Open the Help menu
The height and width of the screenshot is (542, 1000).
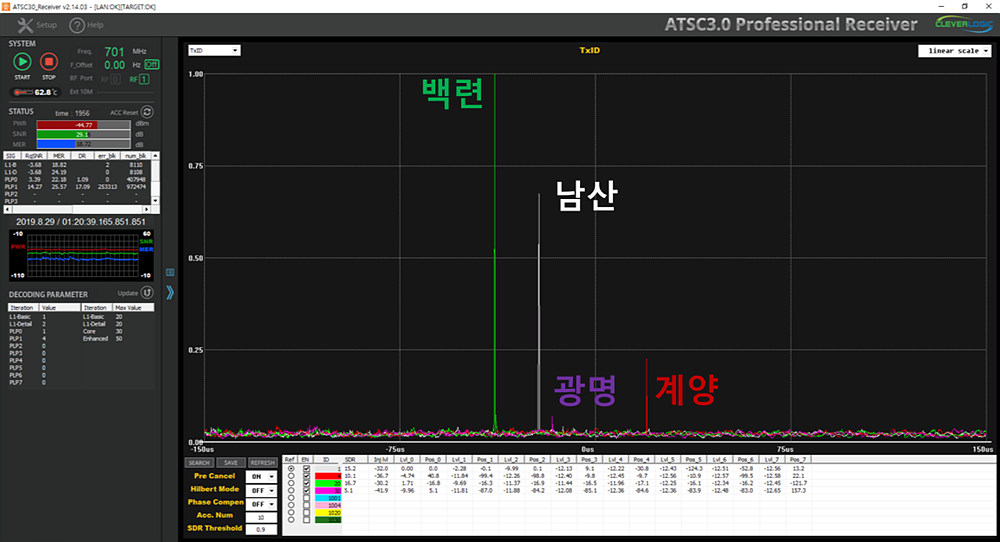pos(86,25)
